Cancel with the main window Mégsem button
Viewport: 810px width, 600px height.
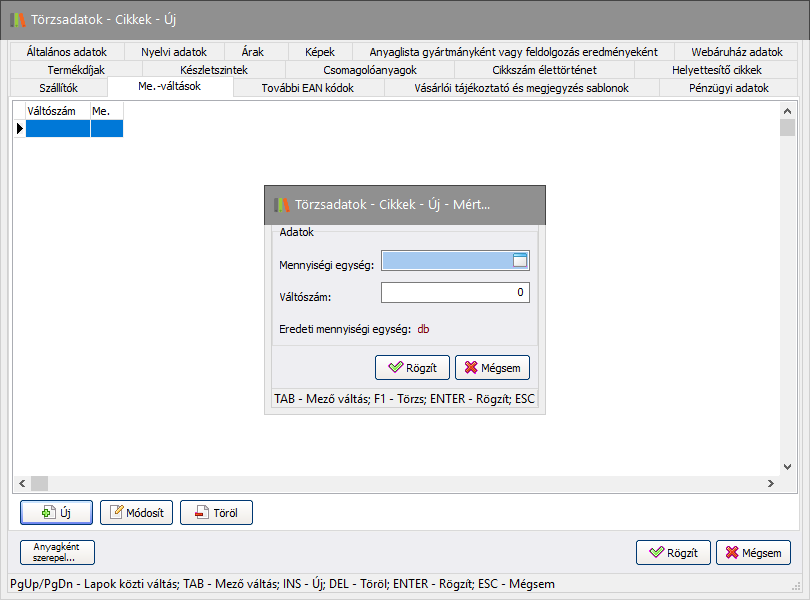753,552
